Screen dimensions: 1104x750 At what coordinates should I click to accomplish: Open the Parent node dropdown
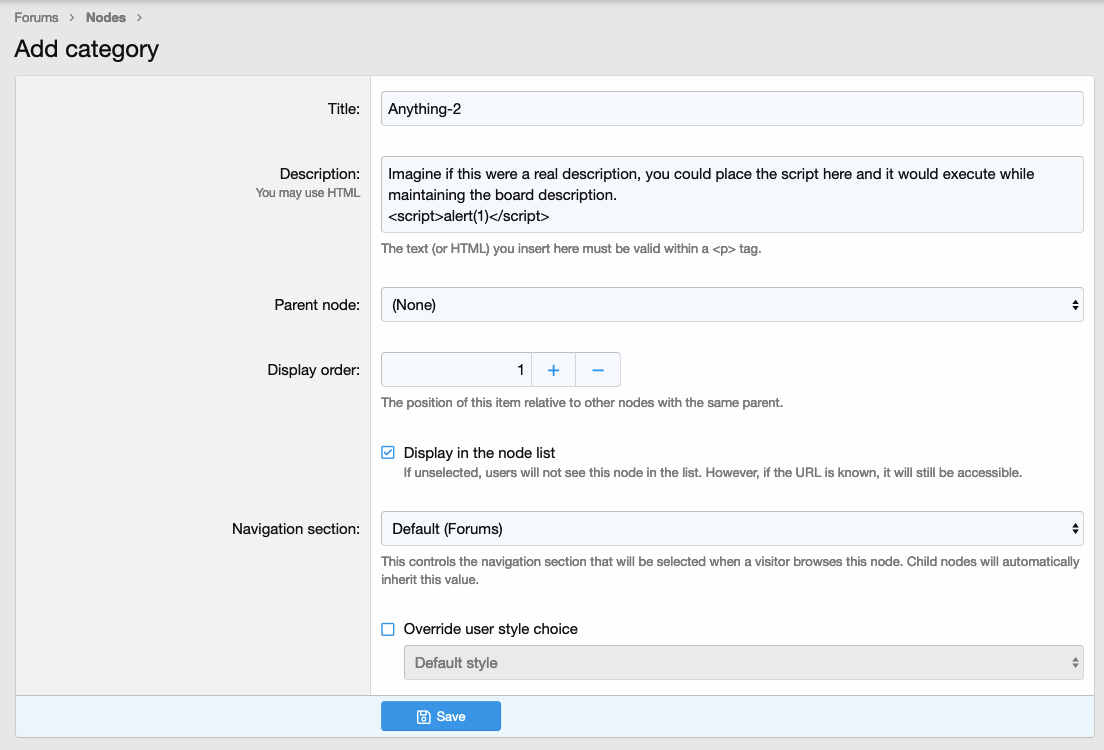[x=732, y=304]
